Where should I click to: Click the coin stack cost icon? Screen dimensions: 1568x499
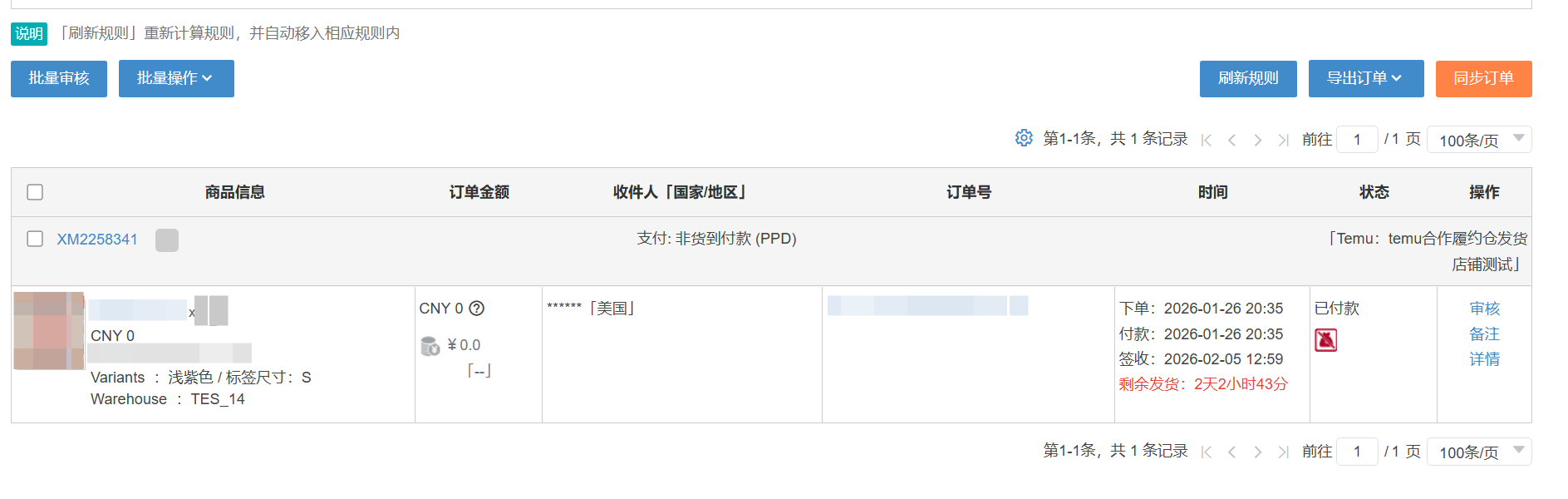coord(430,346)
